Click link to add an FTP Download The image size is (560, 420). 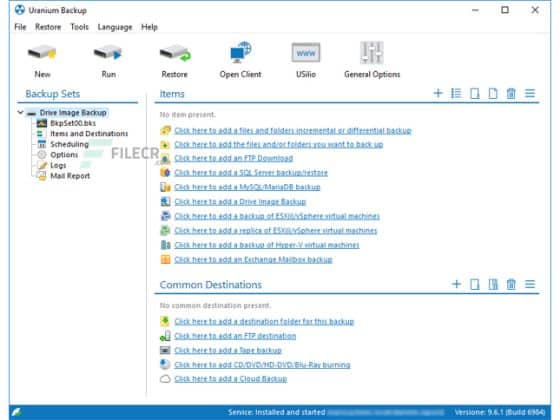point(234,158)
